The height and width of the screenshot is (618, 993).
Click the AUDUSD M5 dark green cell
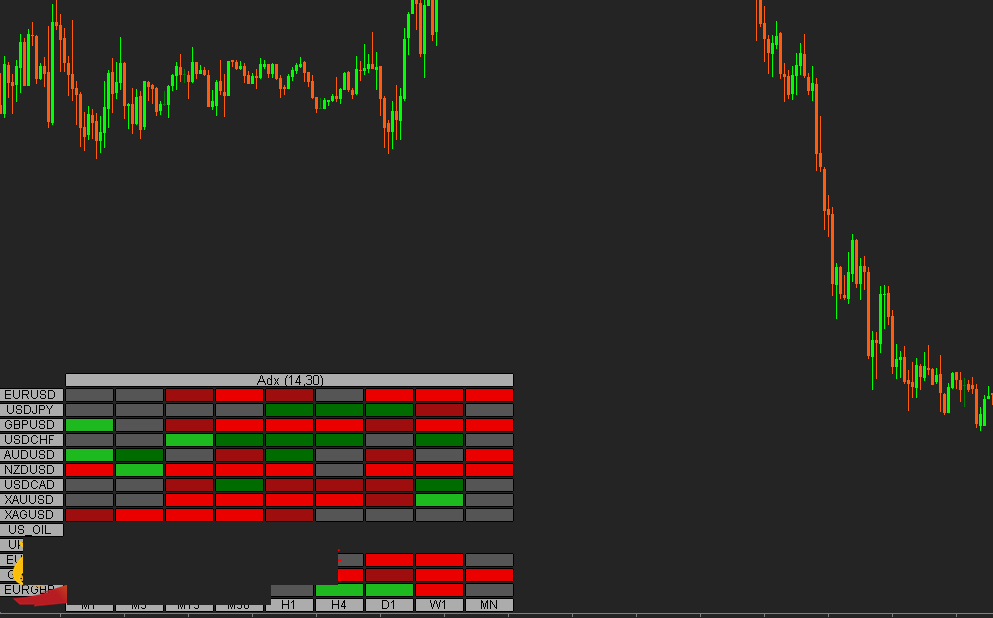coord(139,455)
